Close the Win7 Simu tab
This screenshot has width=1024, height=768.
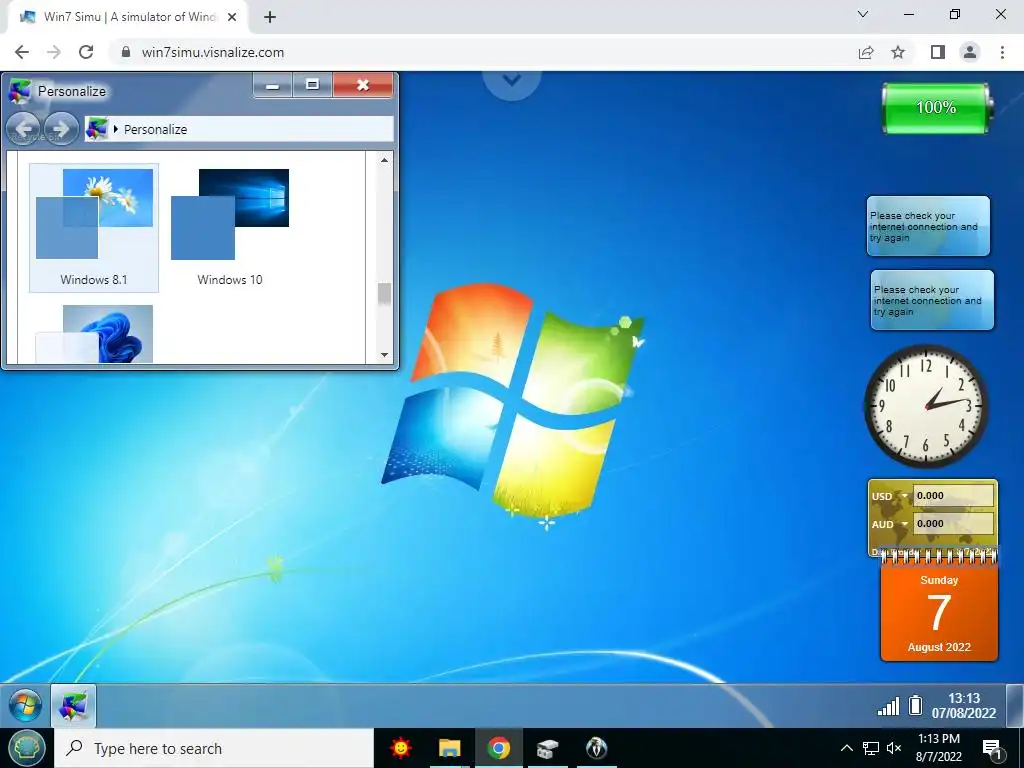click(232, 17)
